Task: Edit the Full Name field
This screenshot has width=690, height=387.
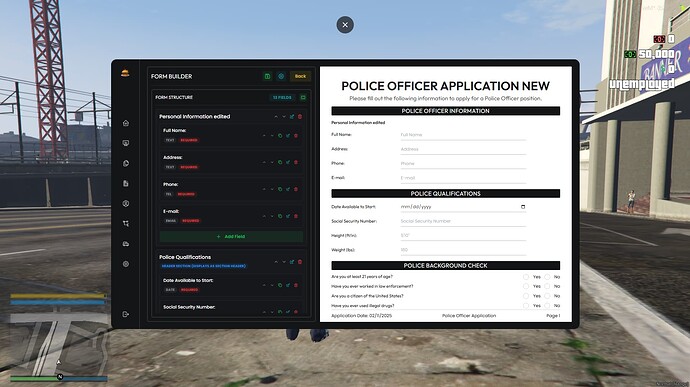Action: click(x=288, y=136)
